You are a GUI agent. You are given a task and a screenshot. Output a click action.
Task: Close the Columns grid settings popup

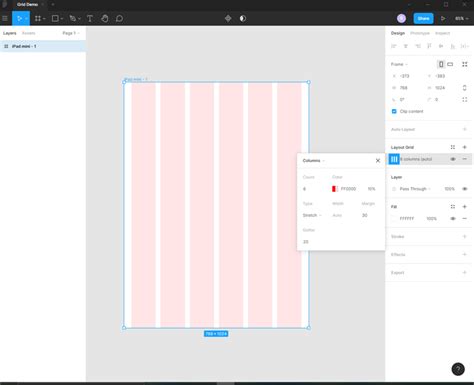point(378,160)
